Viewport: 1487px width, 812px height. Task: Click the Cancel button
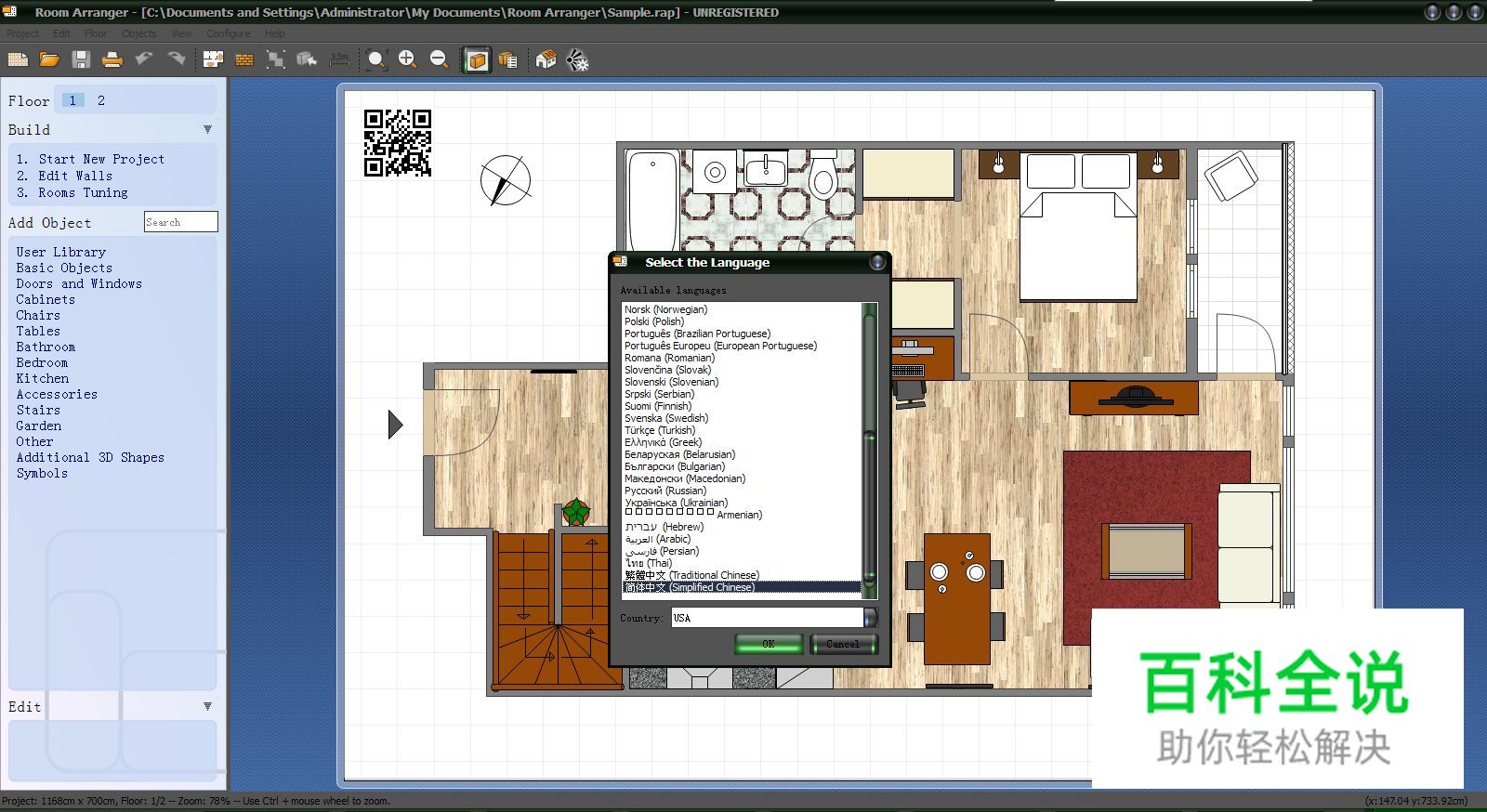(x=844, y=644)
